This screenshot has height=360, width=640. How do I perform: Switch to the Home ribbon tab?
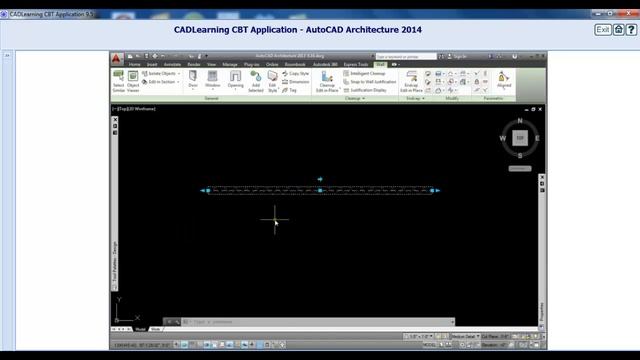(134, 64)
